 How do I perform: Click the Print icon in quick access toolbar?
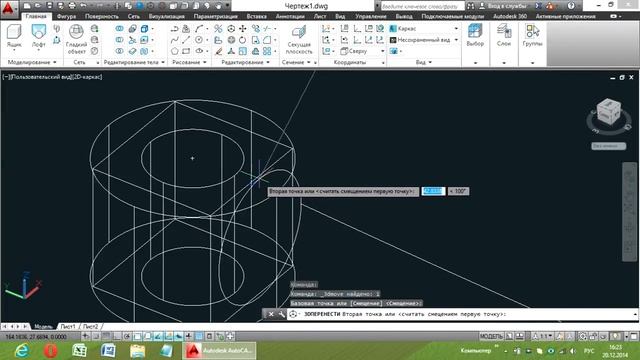72,6
